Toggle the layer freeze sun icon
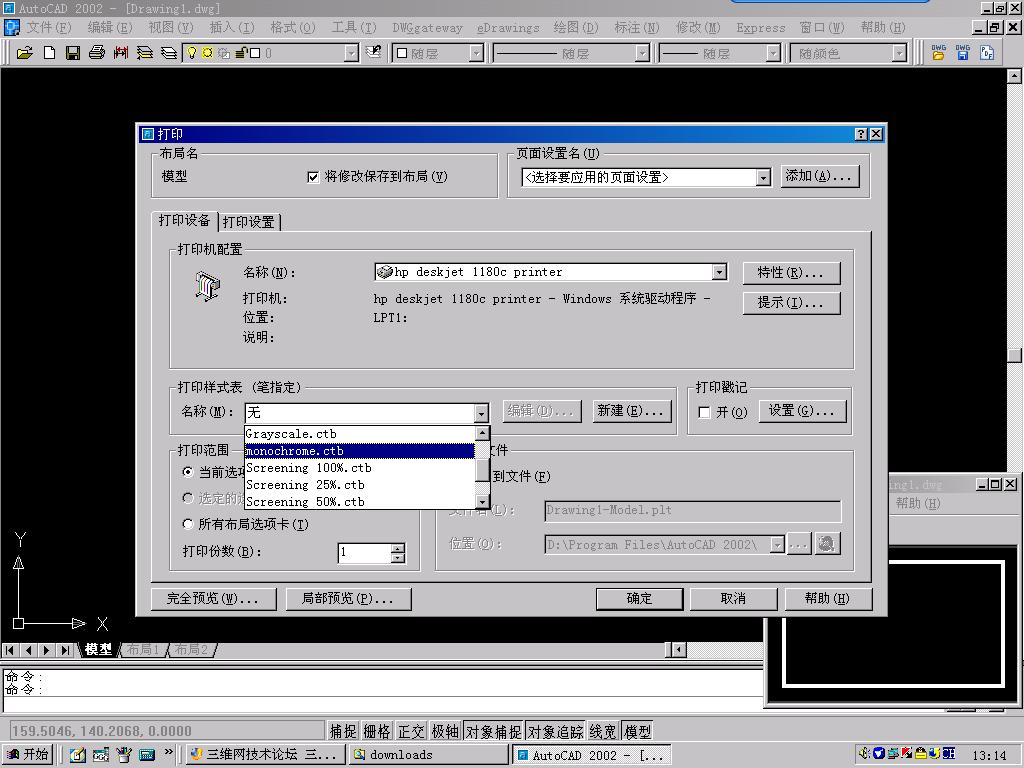The height and width of the screenshot is (768, 1024). 207,53
